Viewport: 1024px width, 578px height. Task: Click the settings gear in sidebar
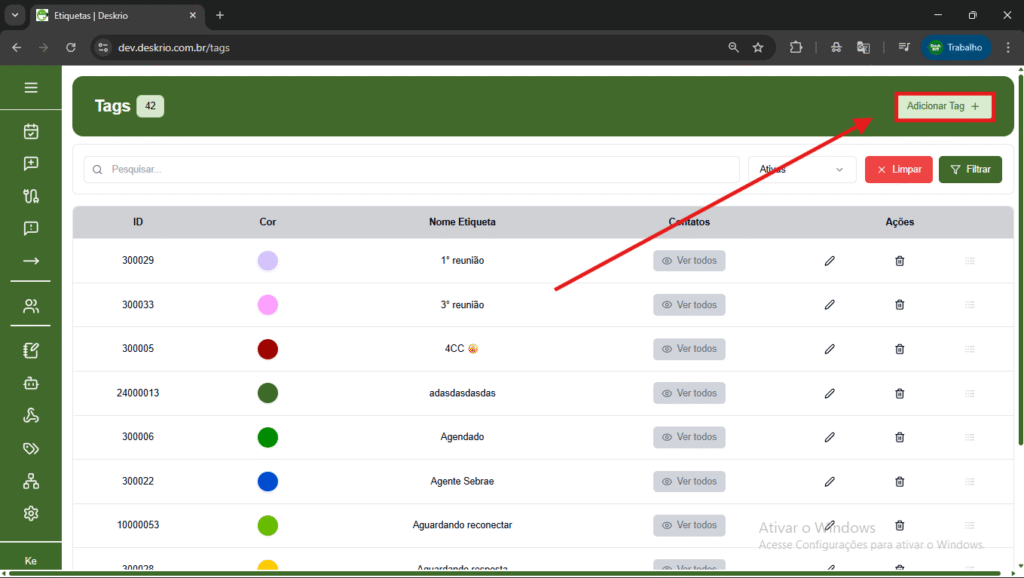click(31, 513)
